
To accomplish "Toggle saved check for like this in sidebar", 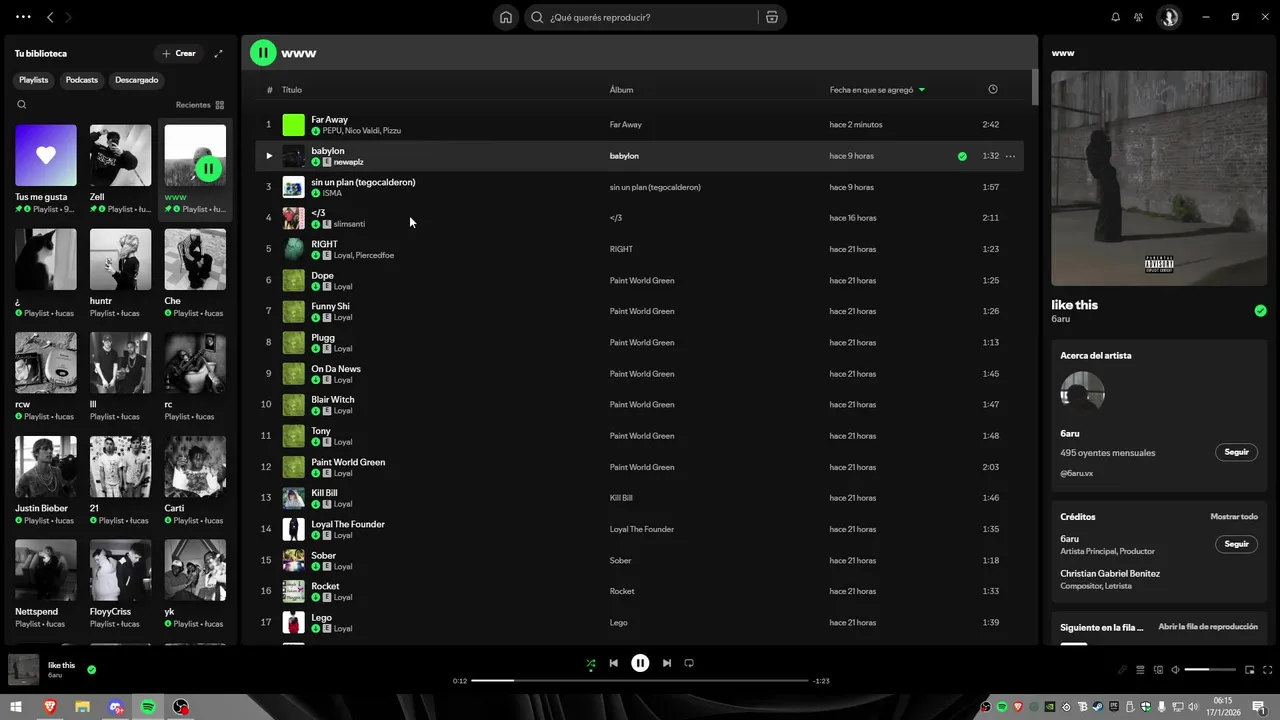I will pos(1260,311).
